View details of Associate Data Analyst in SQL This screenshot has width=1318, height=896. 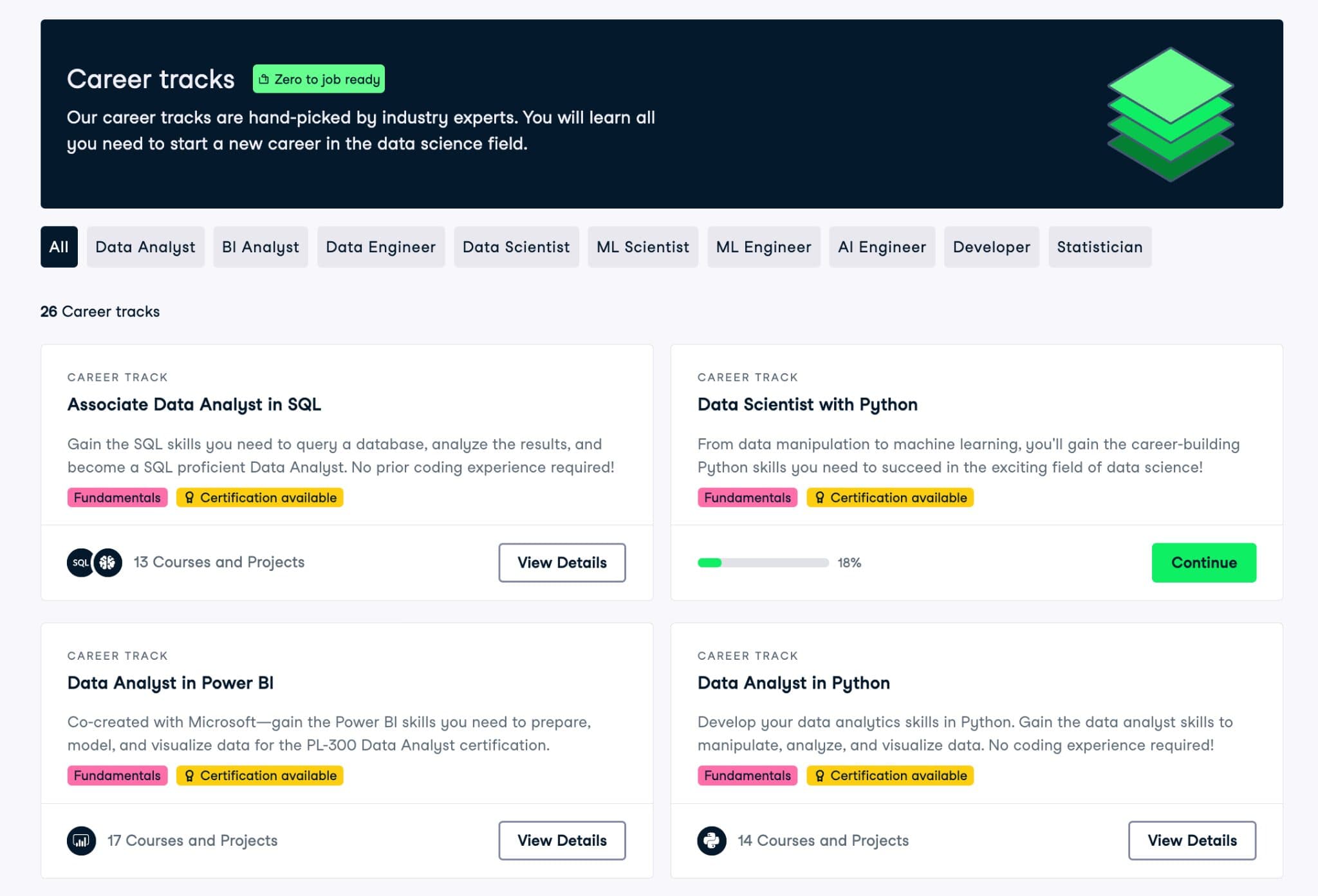(561, 562)
